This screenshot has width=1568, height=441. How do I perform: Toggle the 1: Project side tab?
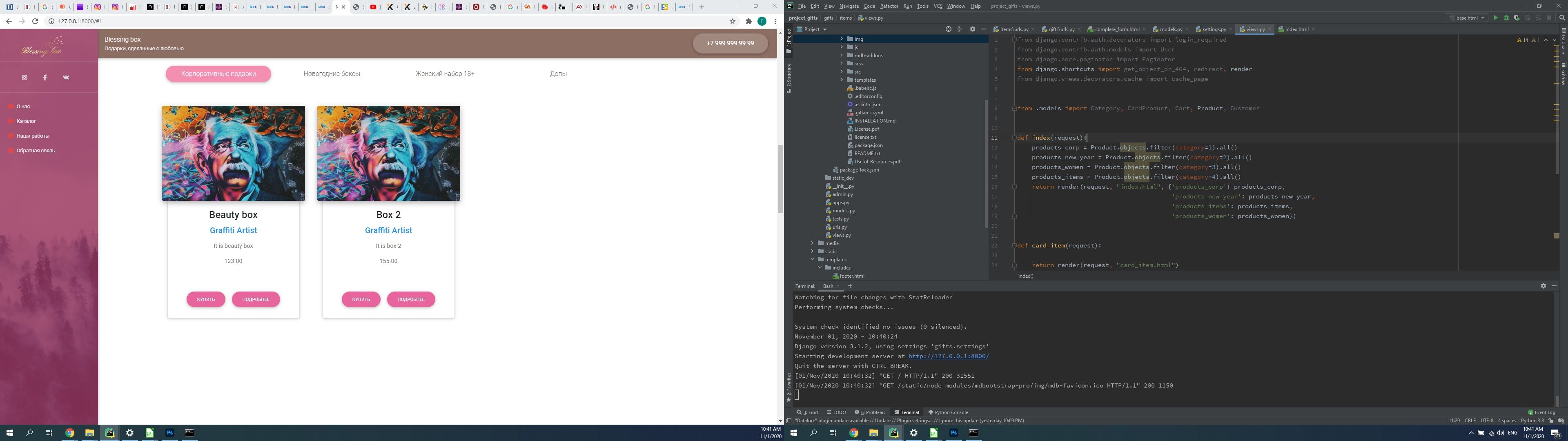(x=789, y=41)
